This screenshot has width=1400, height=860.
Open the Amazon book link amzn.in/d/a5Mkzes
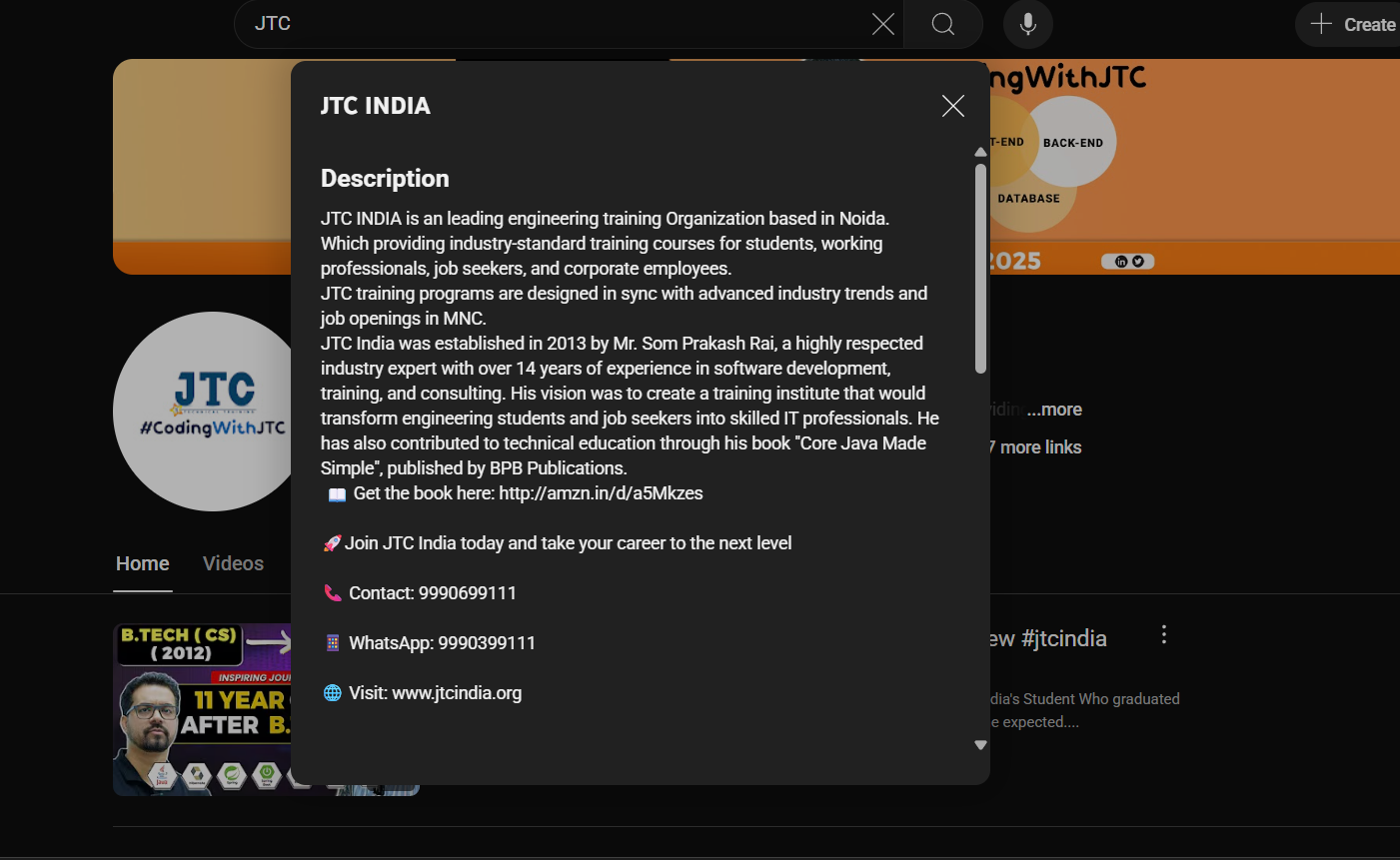[601, 493]
